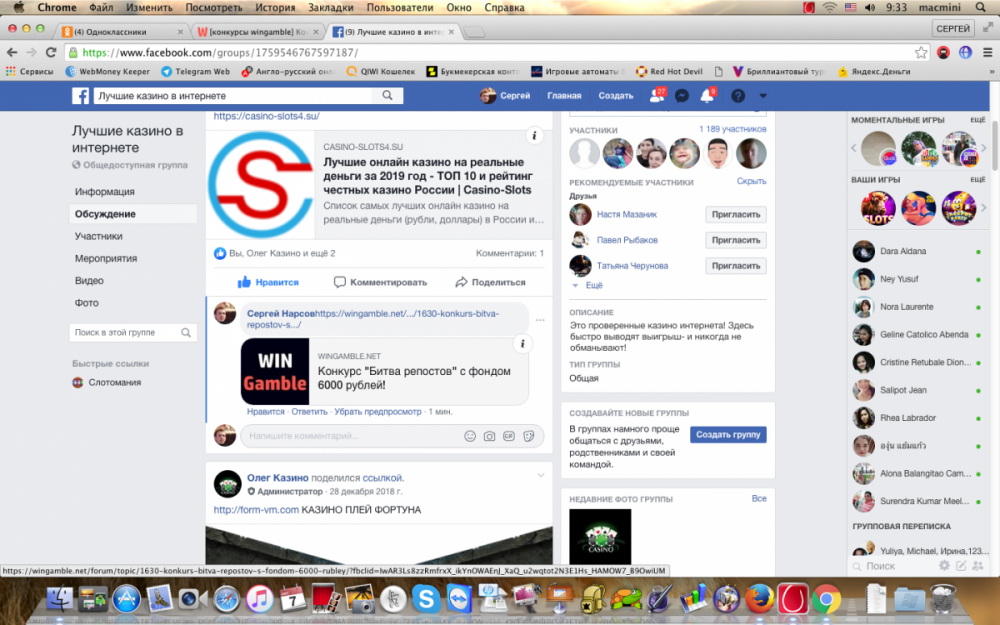Click the comment input field Напишите комментарий

coord(350,436)
